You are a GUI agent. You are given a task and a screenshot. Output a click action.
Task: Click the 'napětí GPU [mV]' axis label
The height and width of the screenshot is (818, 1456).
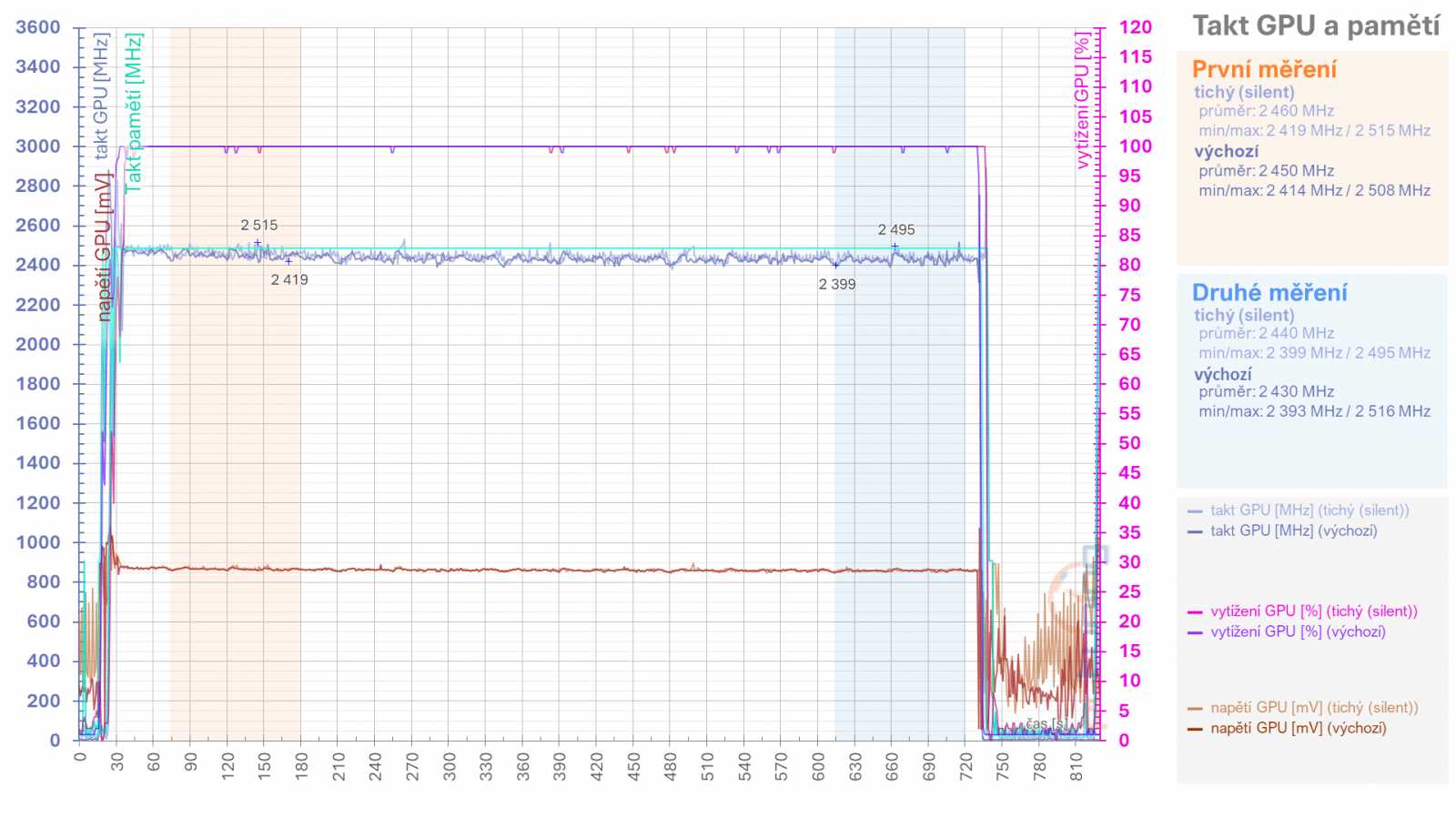point(103,247)
